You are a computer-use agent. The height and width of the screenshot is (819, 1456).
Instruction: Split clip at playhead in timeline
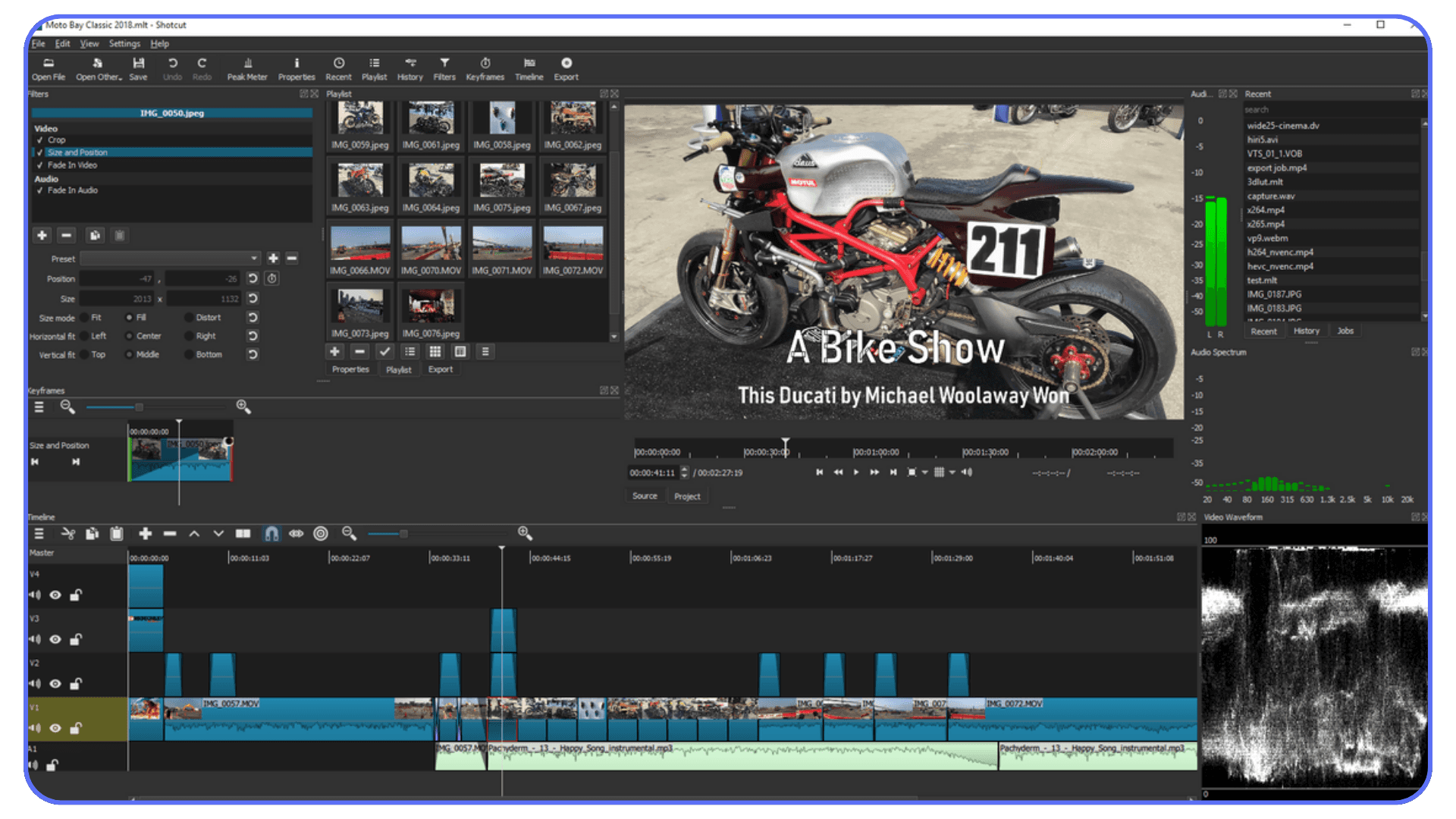243,533
